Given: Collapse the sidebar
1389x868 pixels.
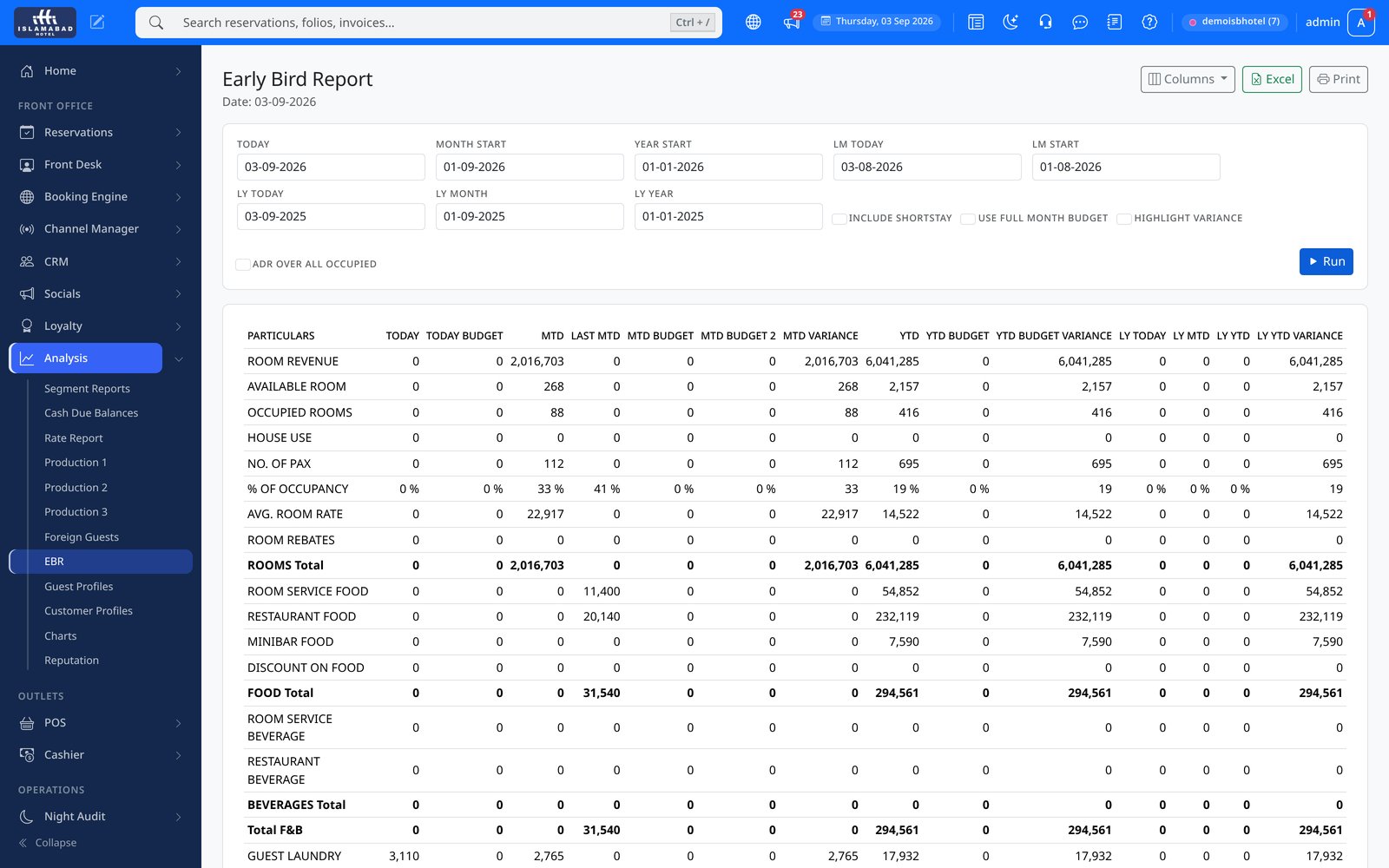Looking at the screenshot, I should 48,843.
